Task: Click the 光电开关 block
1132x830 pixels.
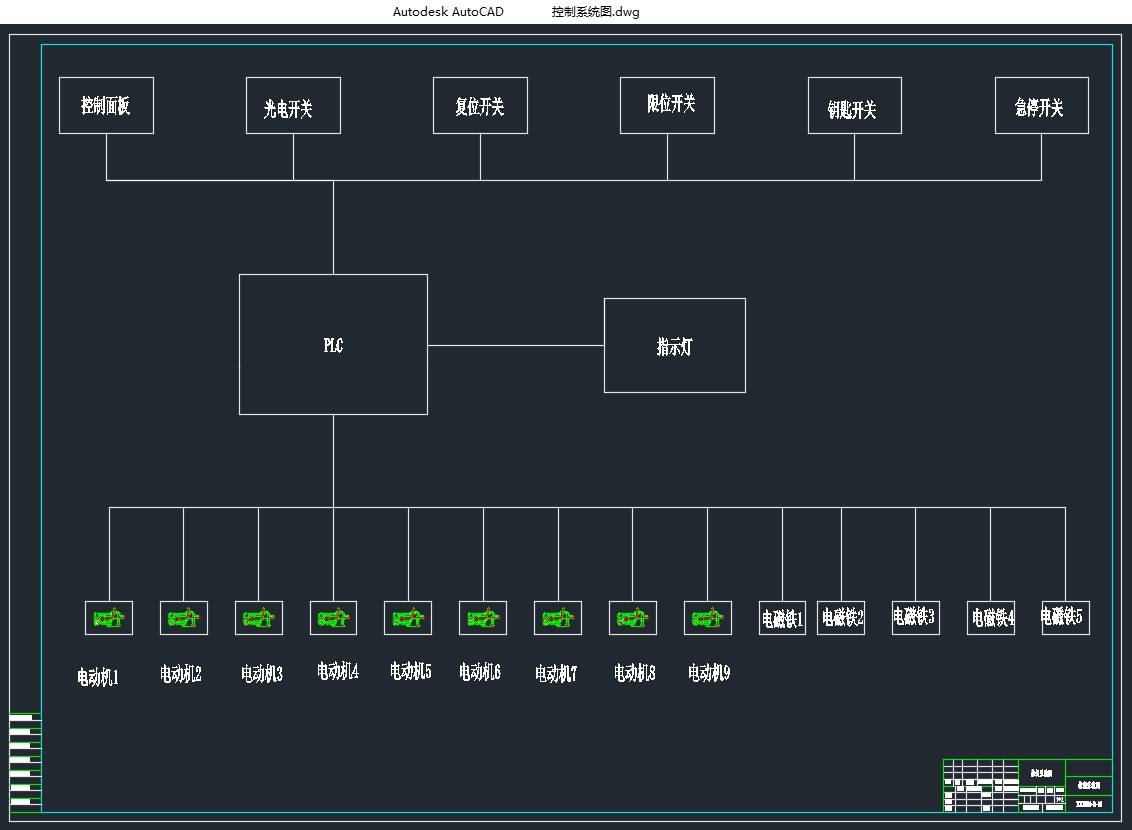Action: point(293,105)
